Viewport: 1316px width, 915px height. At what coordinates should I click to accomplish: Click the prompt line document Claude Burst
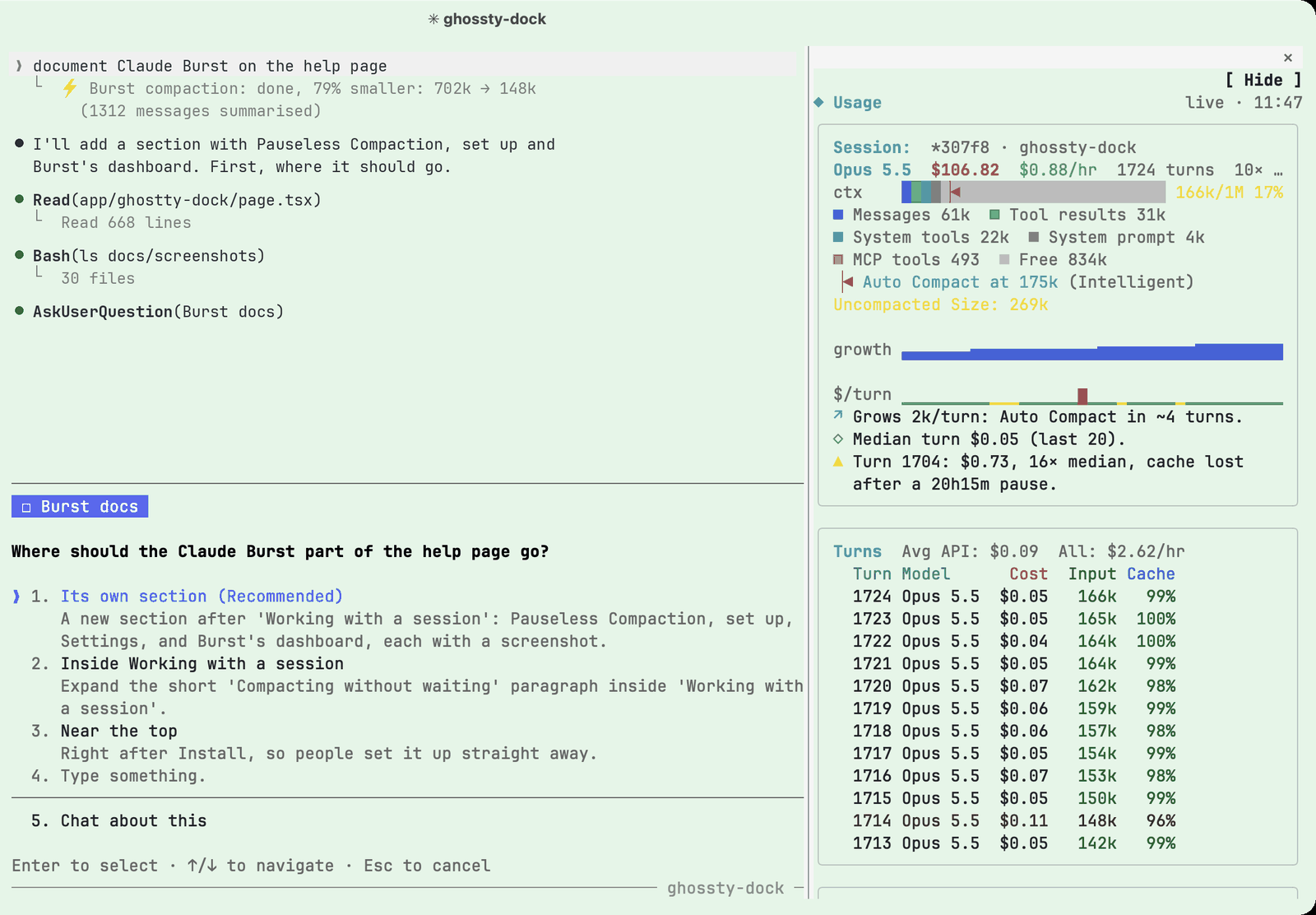[210, 66]
